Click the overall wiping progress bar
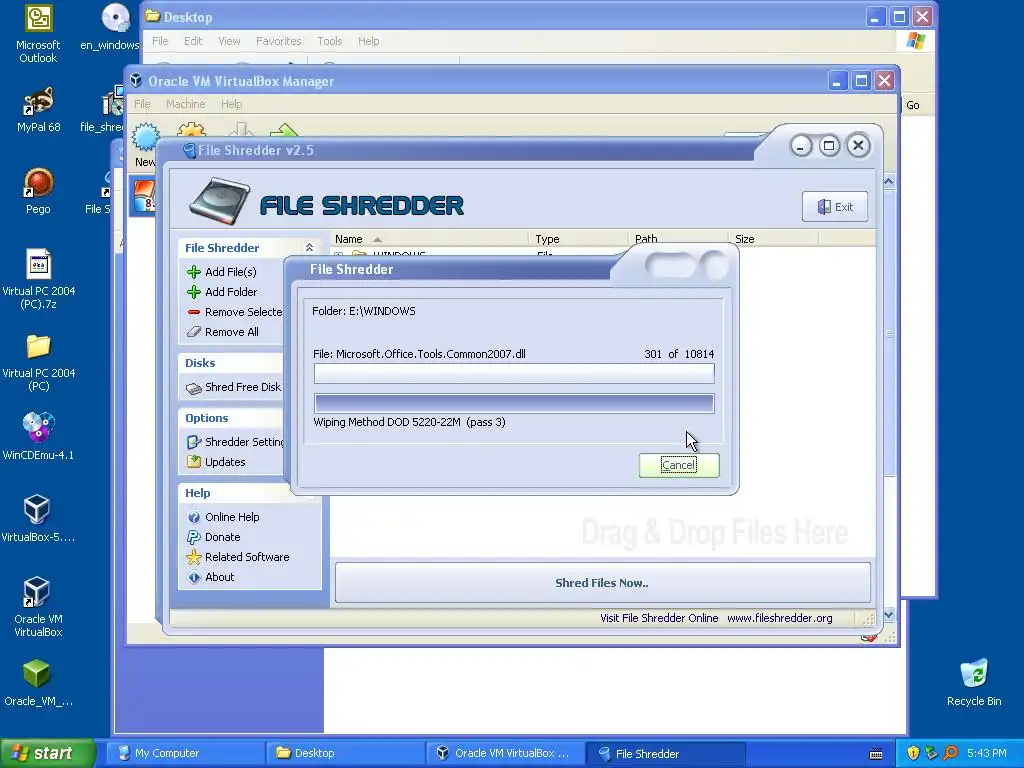The height and width of the screenshot is (768, 1024). pos(514,403)
